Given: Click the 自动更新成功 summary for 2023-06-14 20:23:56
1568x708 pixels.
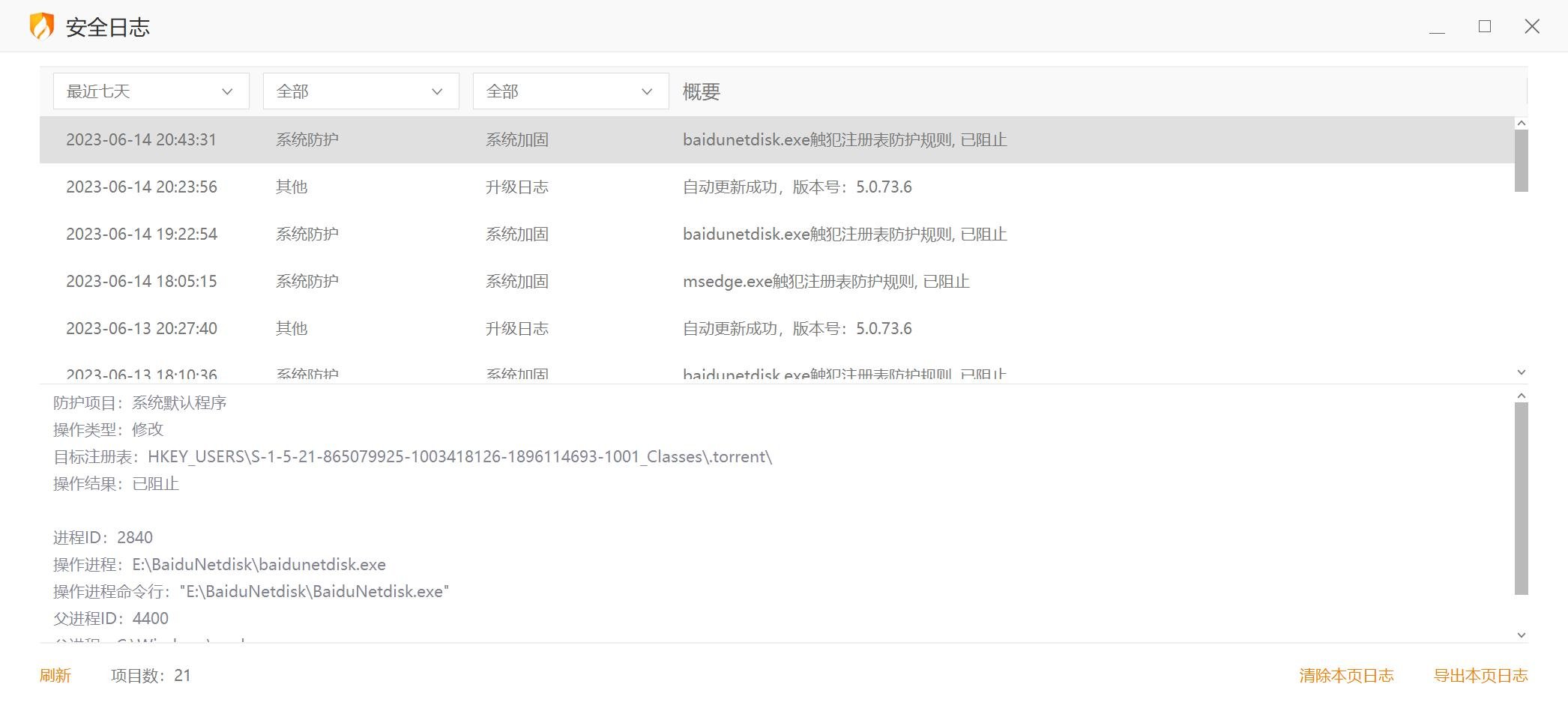Looking at the screenshot, I should point(797,187).
